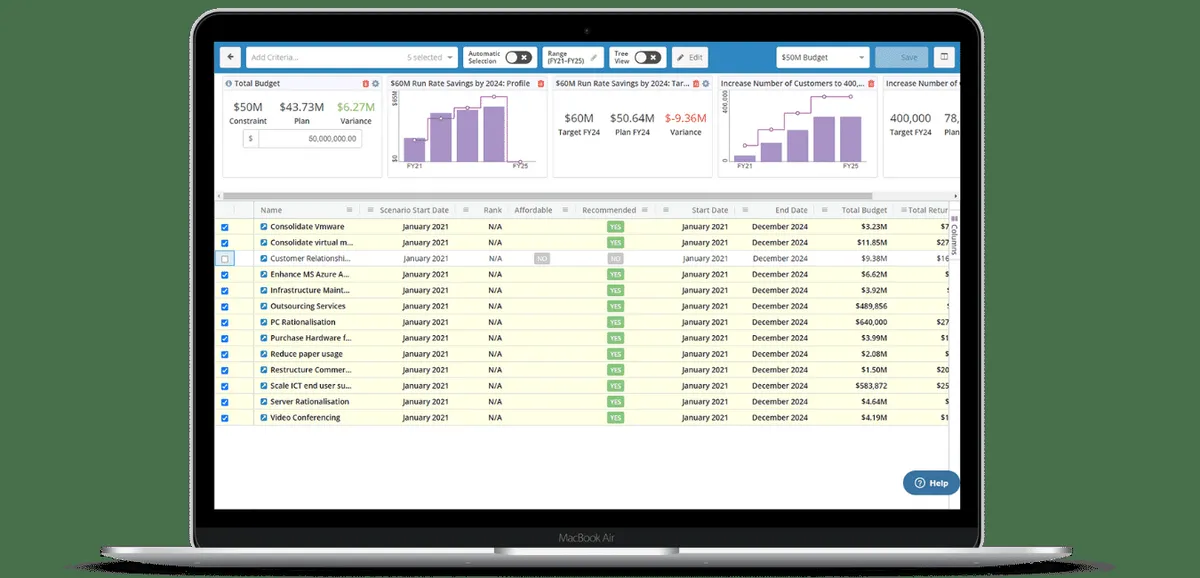Sort by the Total Budget column header
The height and width of the screenshot is (578, 1200).
pyautogui.click(x=864, y=210)
